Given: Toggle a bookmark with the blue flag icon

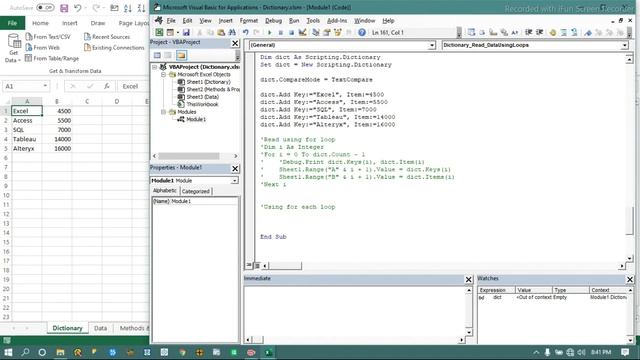Looking at the screenshot, I should coord(588,33).
